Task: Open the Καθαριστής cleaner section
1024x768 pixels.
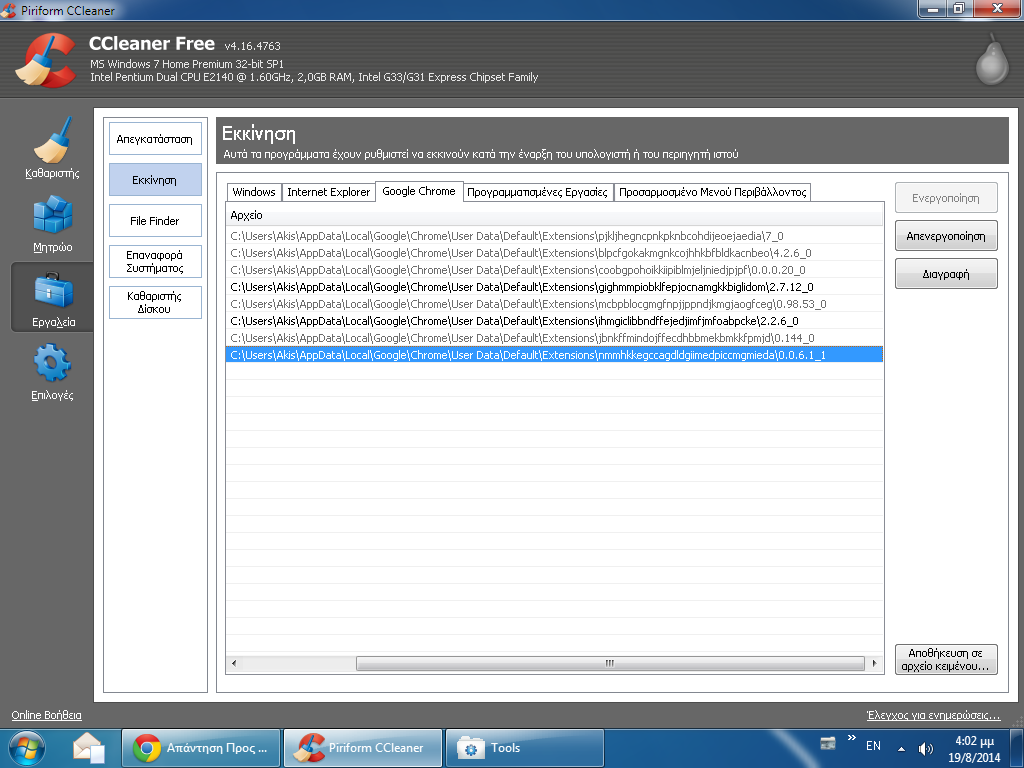Action: 52,148
